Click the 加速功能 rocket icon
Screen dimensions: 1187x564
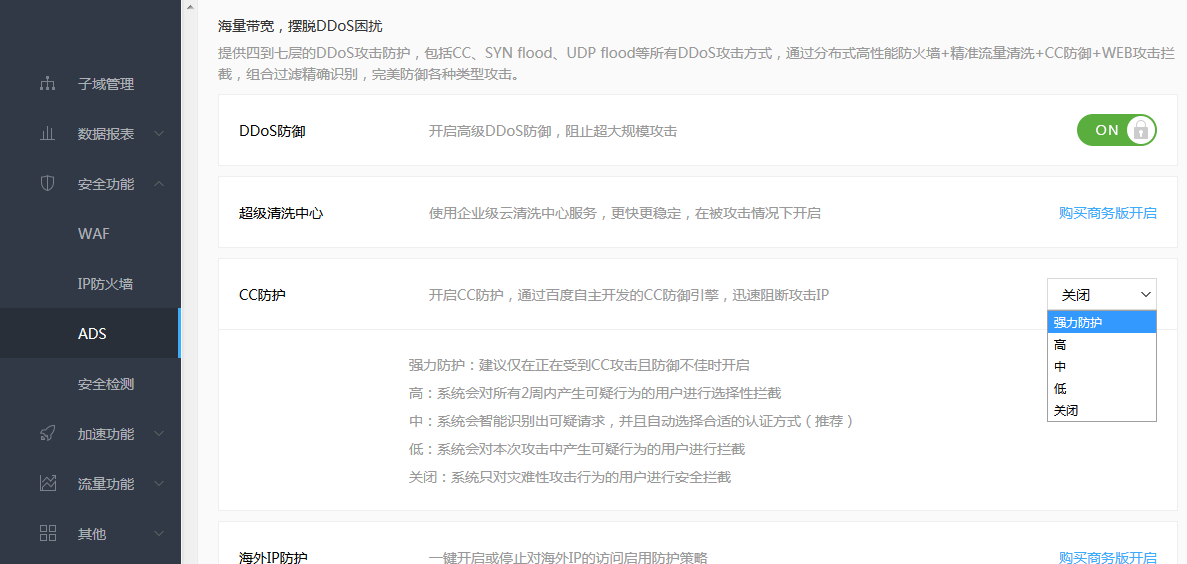click(x=47, y=434)
